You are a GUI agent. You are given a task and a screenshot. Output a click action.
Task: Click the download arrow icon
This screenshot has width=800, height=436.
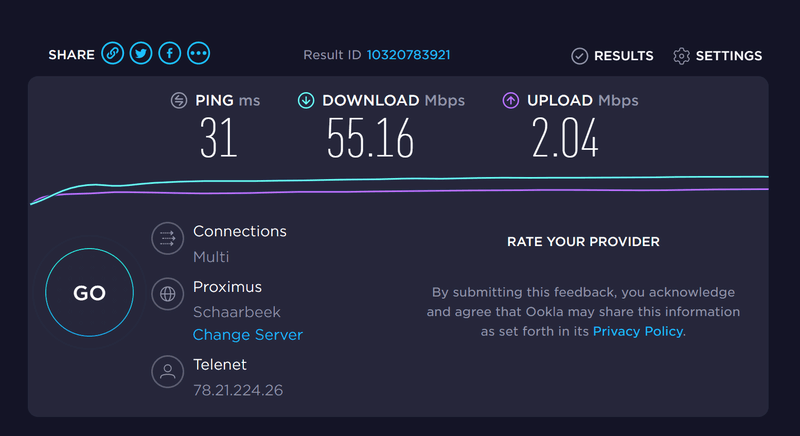(306, 100)
